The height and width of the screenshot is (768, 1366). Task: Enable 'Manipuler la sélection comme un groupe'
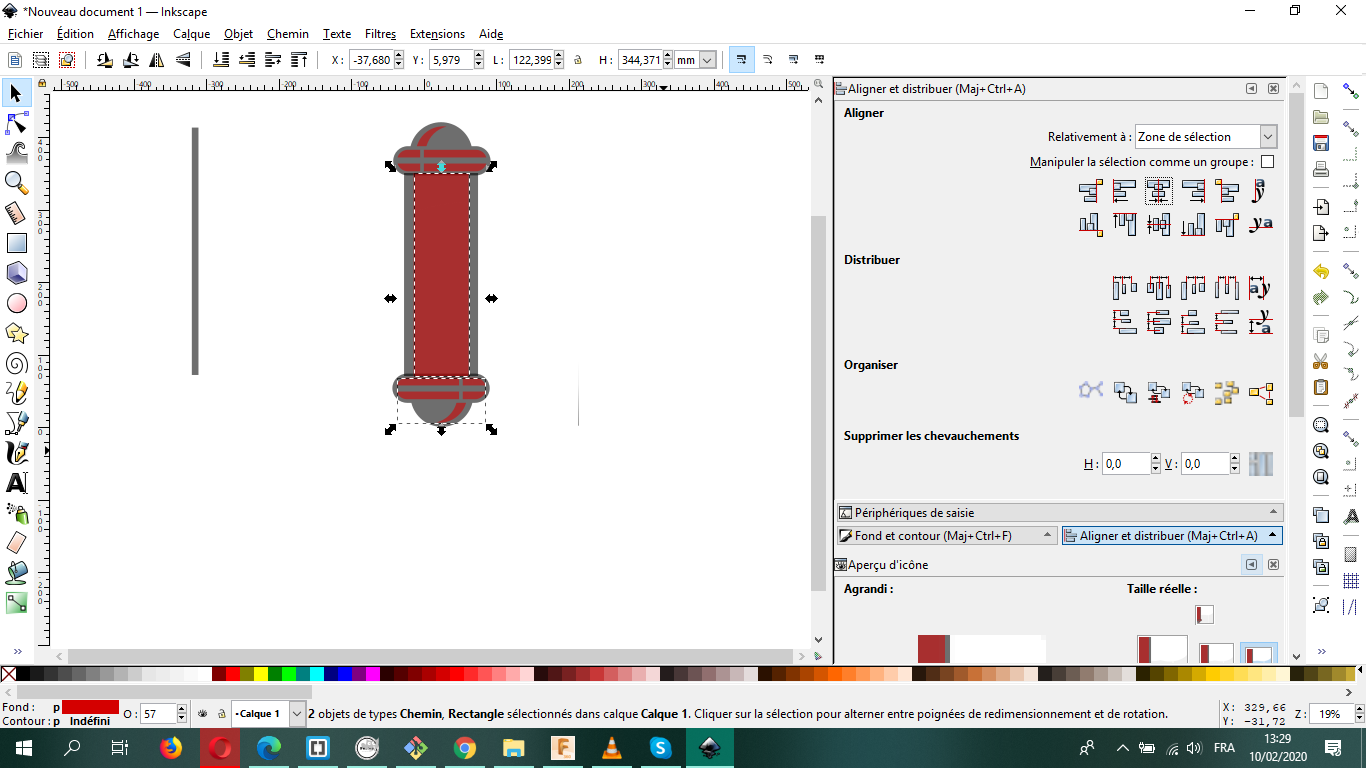[x=1267, y=162]
